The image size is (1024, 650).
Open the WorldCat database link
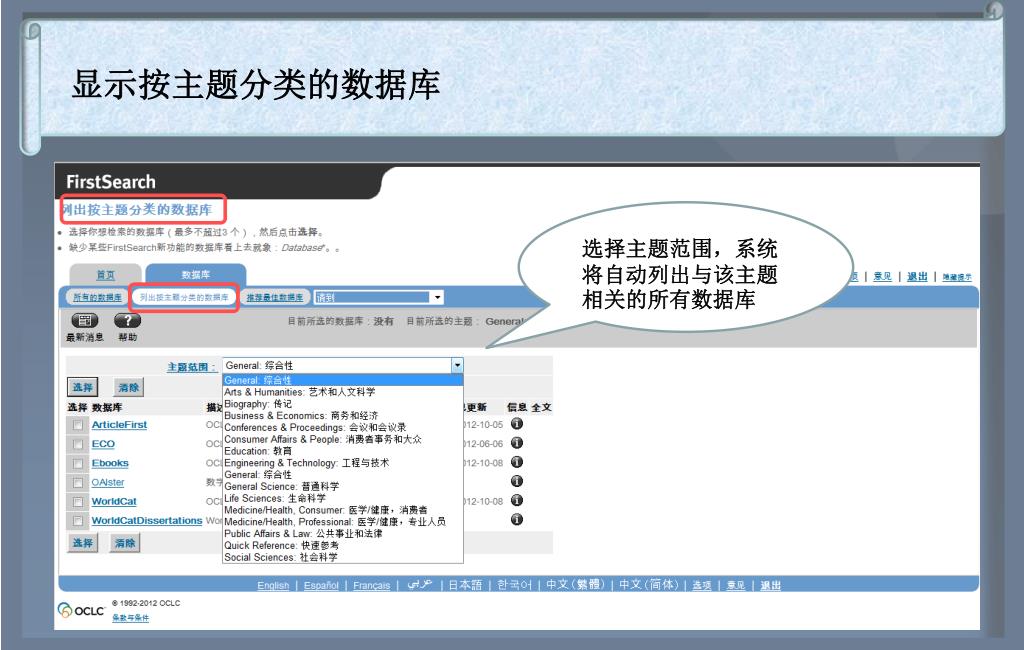tap(114, 501)
